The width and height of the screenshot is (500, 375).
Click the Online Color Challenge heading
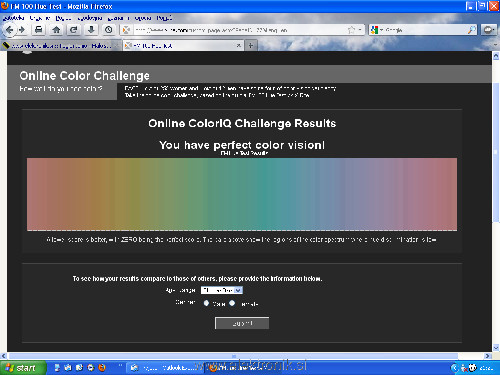[x=84, y=76]
